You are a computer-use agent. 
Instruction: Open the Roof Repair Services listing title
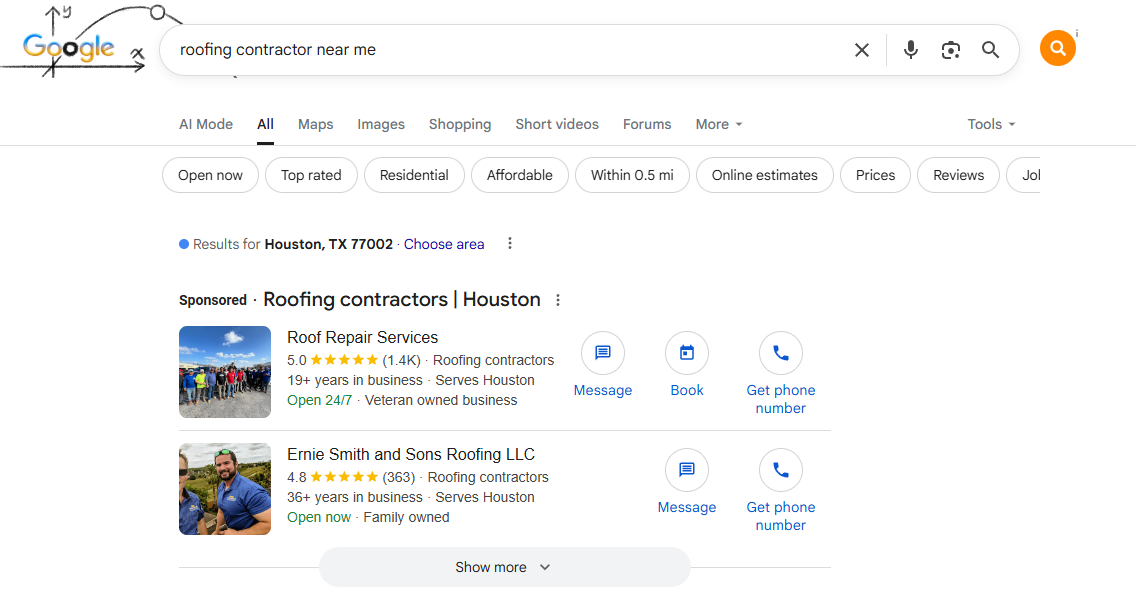[362, 337]
